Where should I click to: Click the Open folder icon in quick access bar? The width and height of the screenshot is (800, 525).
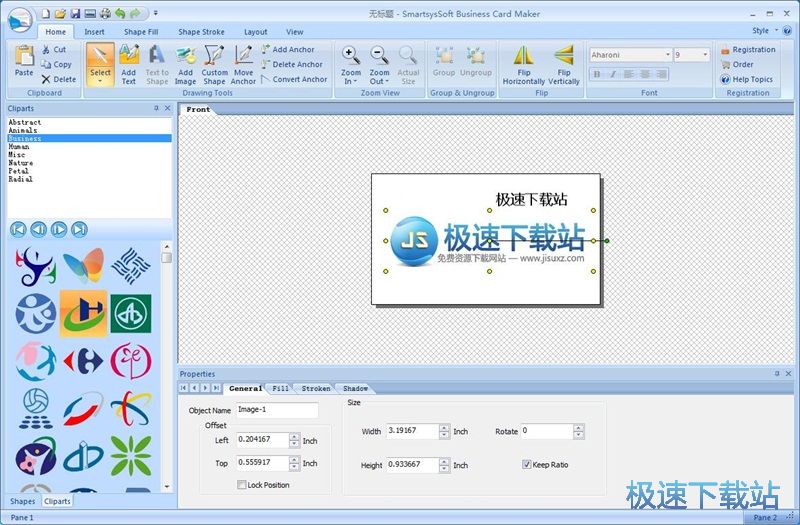coord(60,13)
